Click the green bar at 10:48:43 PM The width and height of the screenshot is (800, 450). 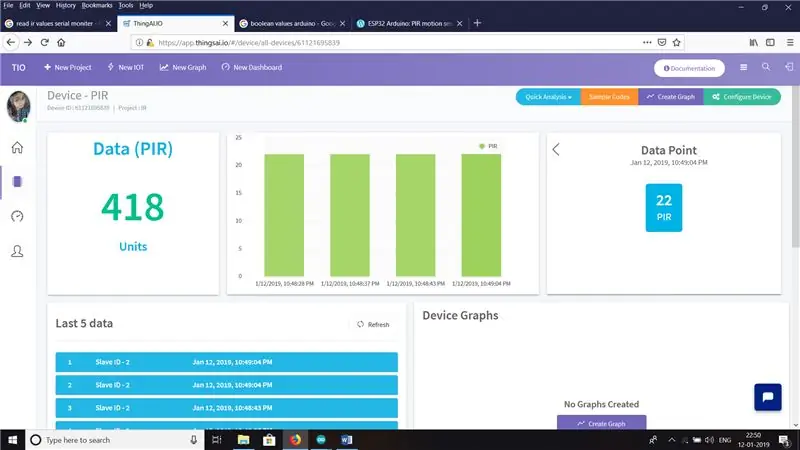click(x=416, y=215)
